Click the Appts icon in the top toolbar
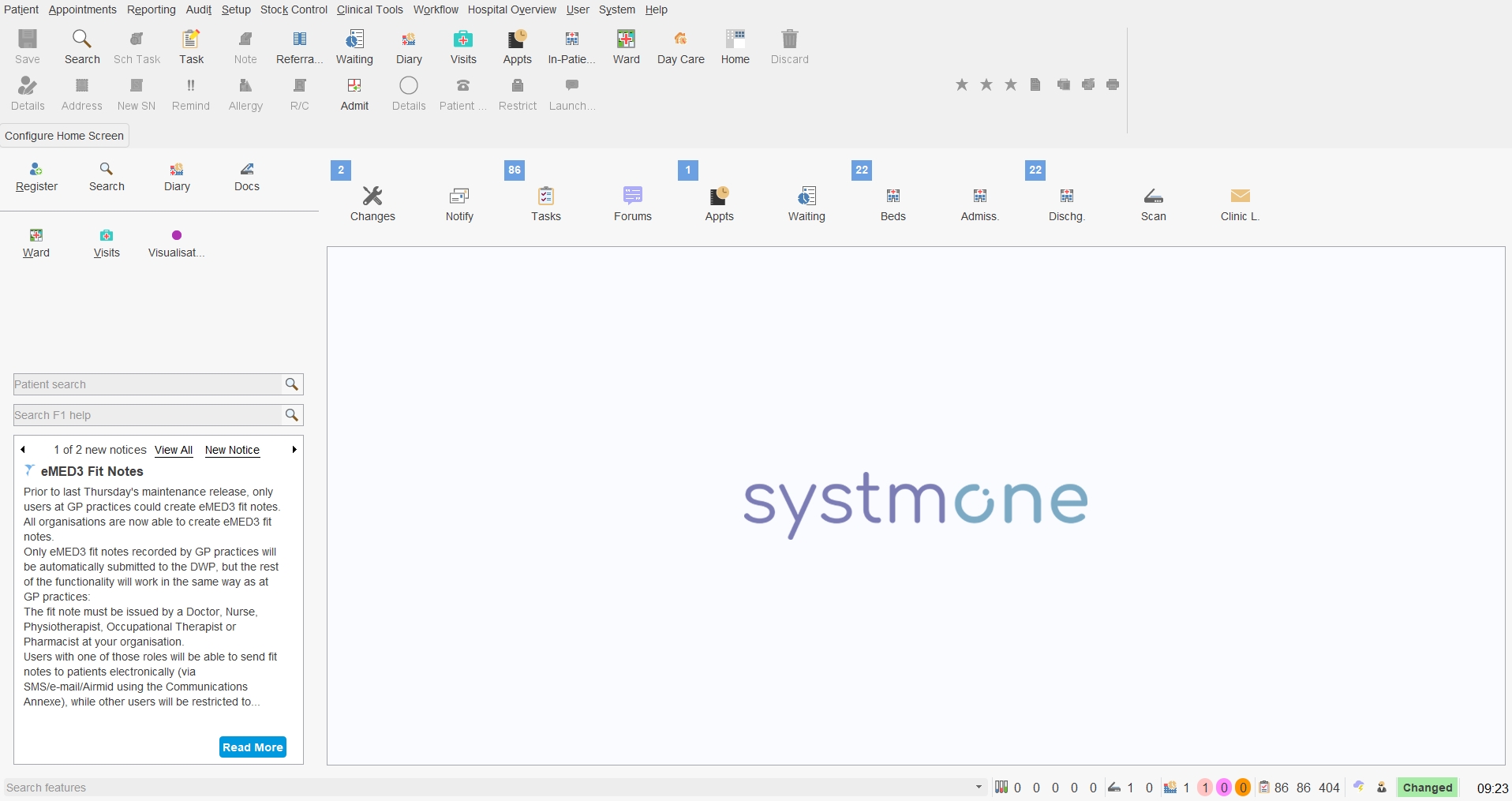 coord(517,47)
